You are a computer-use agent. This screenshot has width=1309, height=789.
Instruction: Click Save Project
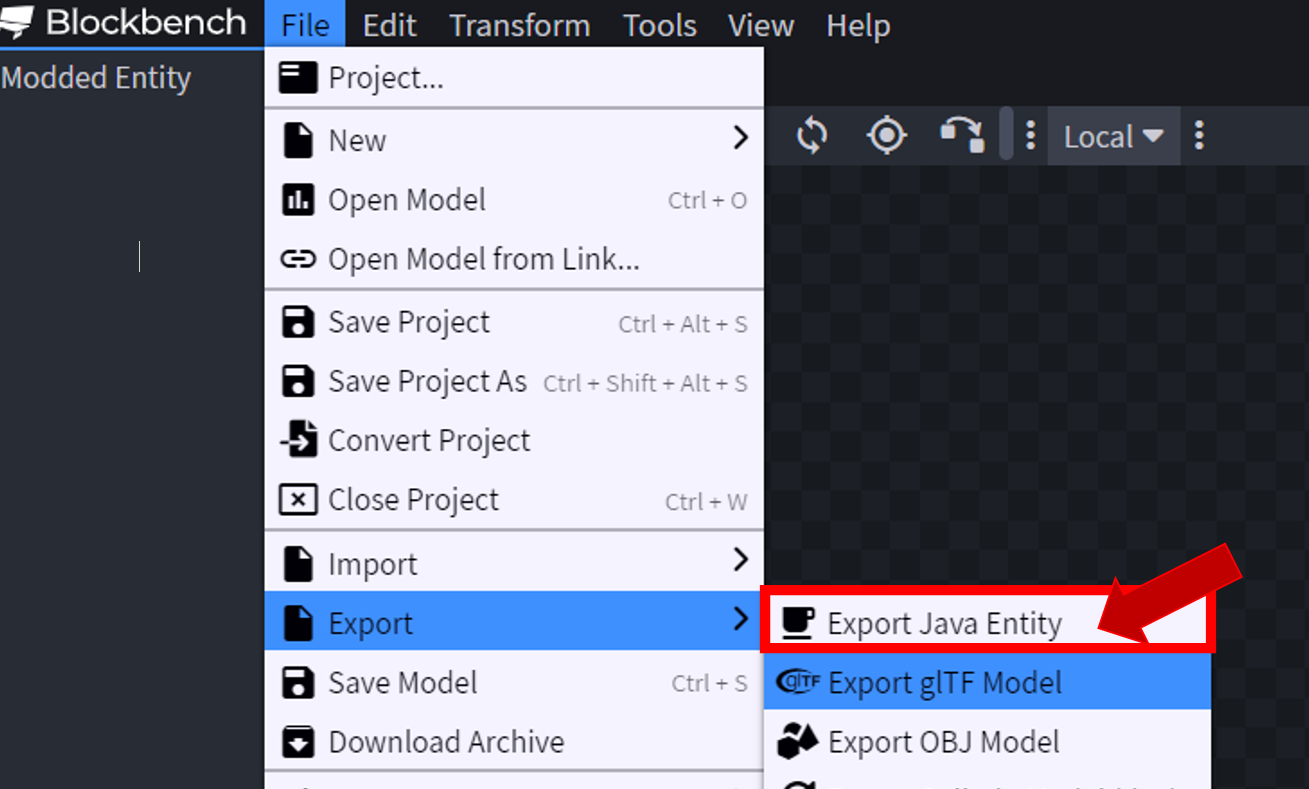514,322
